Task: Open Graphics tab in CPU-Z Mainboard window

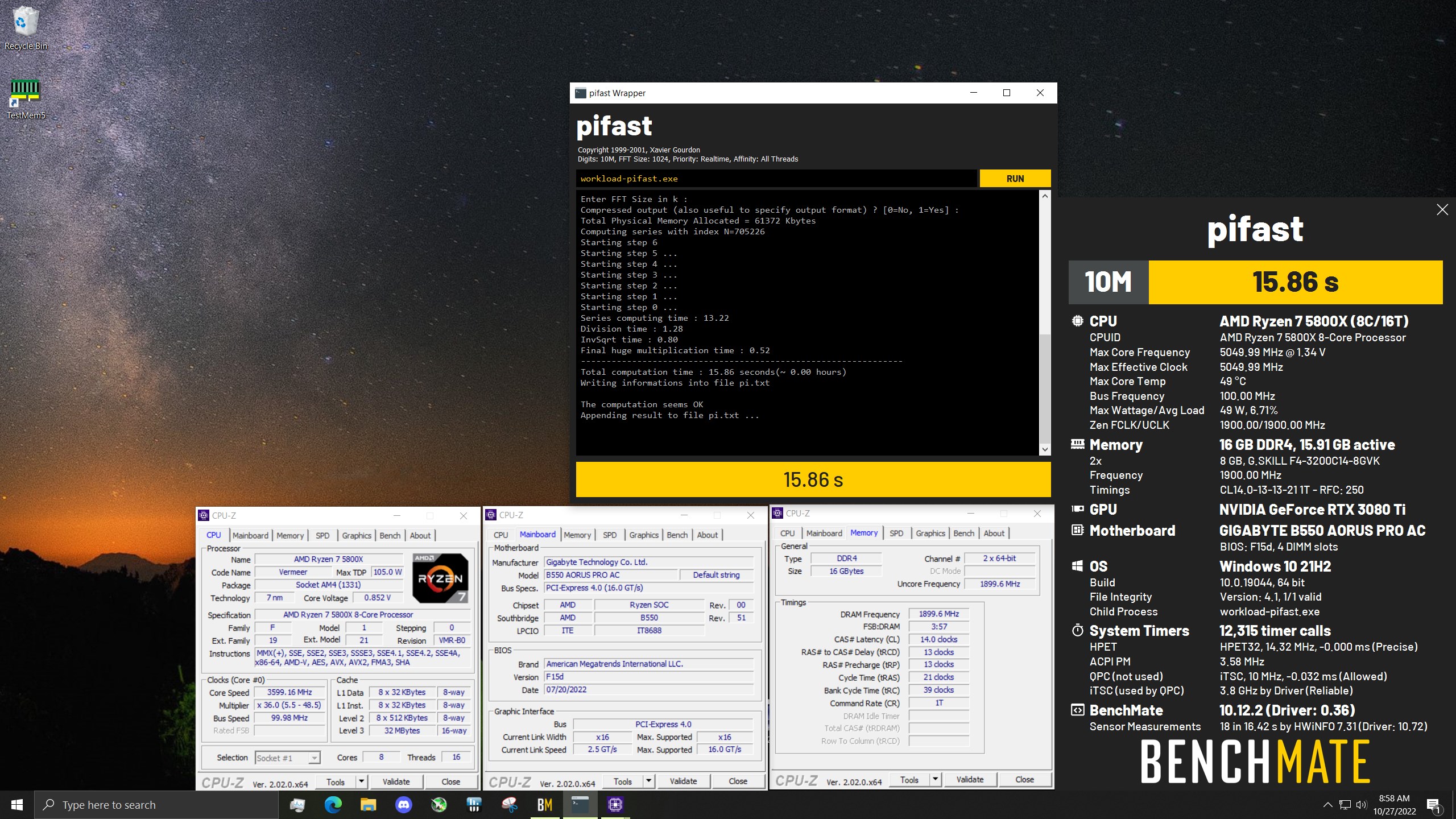Action: point(644,535)
